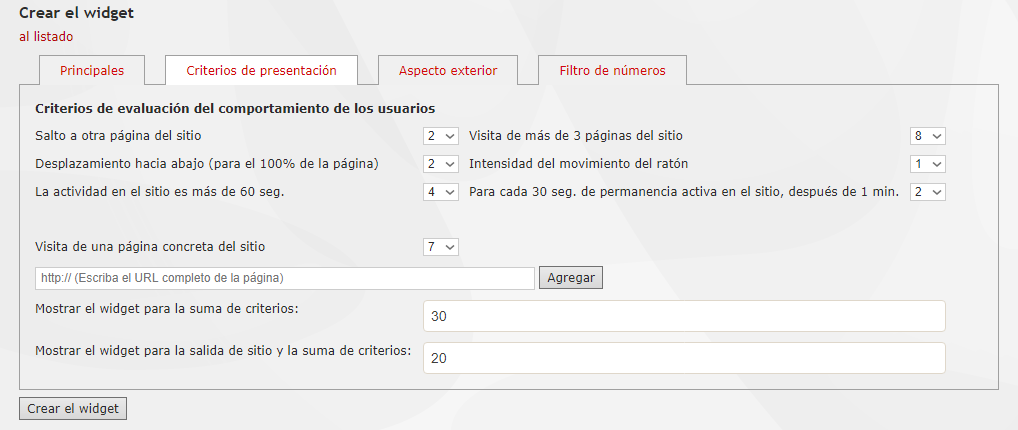1018x430 pixels.
Task: Open the 'Salto a otra página del sitio' dropdown
Action: click(440, 136)
